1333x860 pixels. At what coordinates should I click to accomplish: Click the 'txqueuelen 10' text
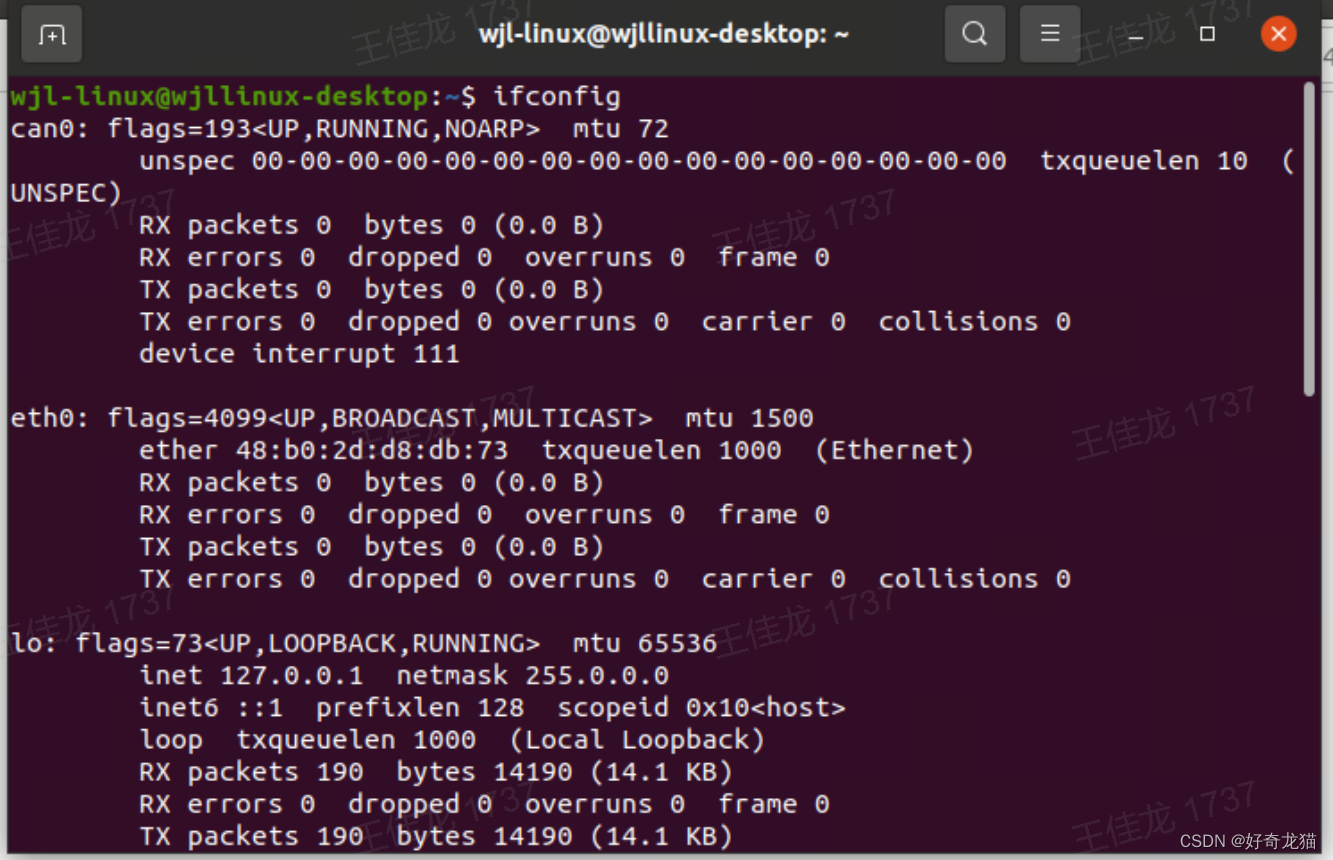click(1144, 161)
